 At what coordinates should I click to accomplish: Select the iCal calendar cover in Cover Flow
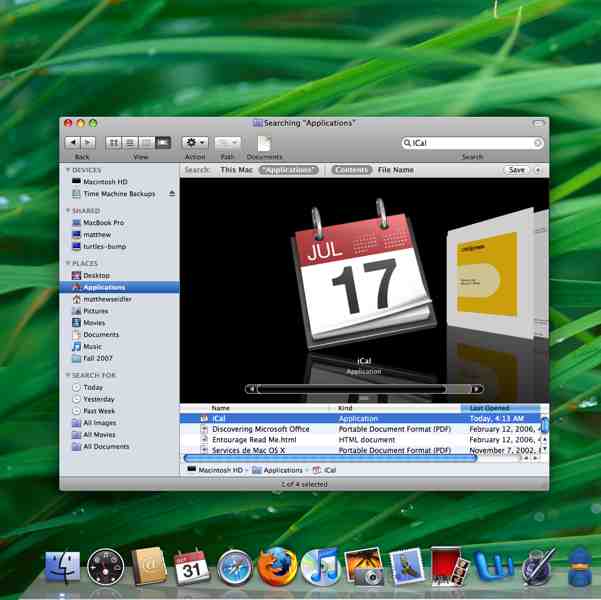coord(363,275)
